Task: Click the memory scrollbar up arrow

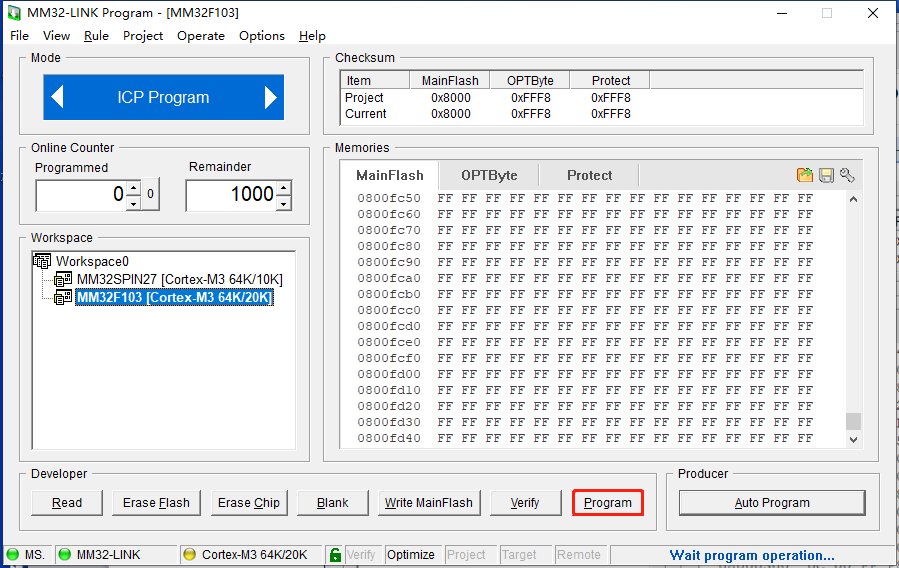Action: click(x=853, y=199)
